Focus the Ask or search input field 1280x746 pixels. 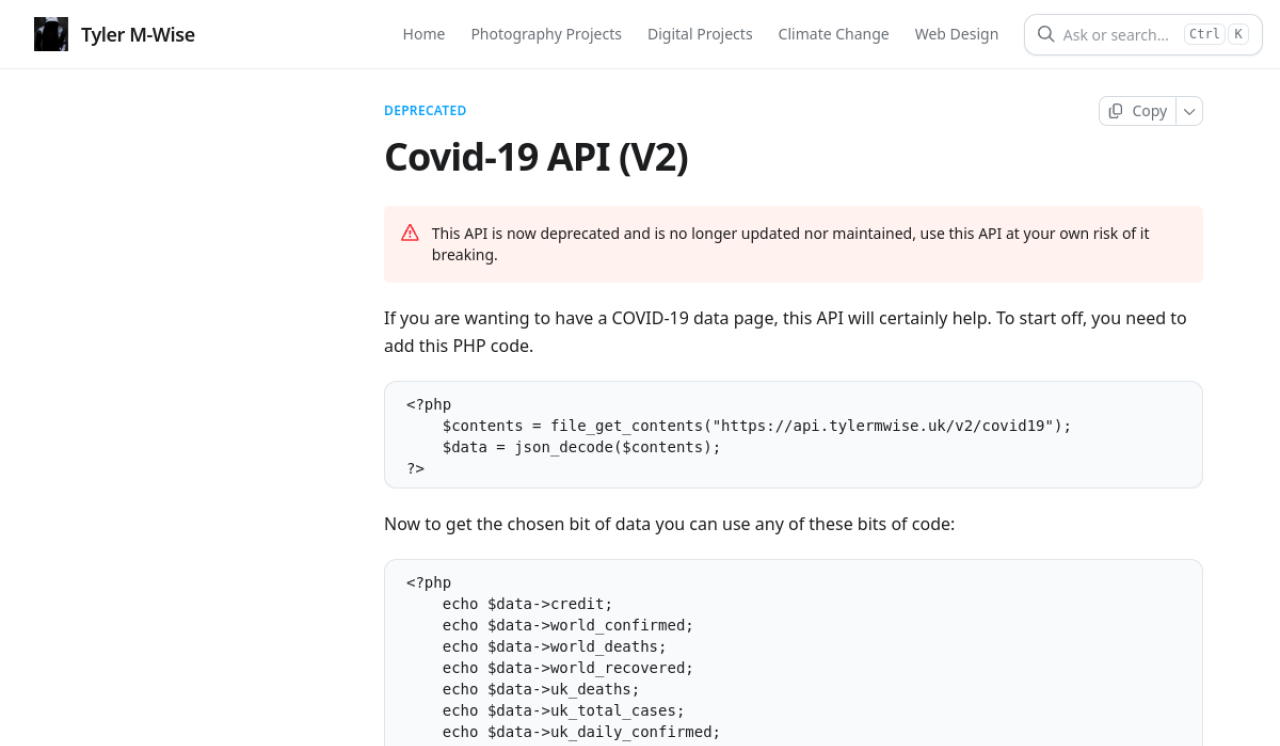point(1115,35)
